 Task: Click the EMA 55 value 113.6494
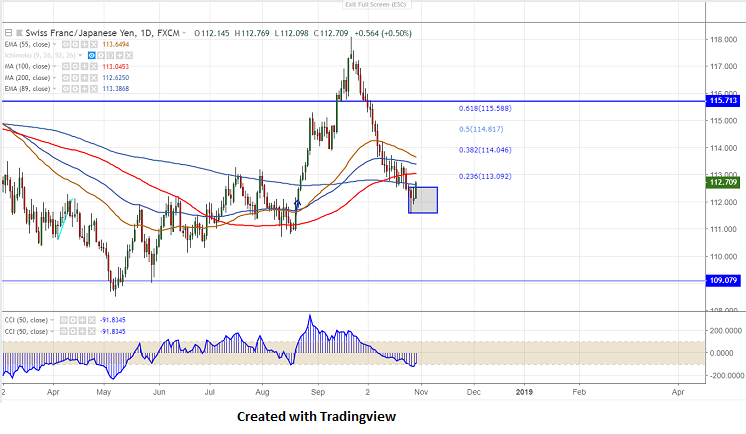point(116,44)
